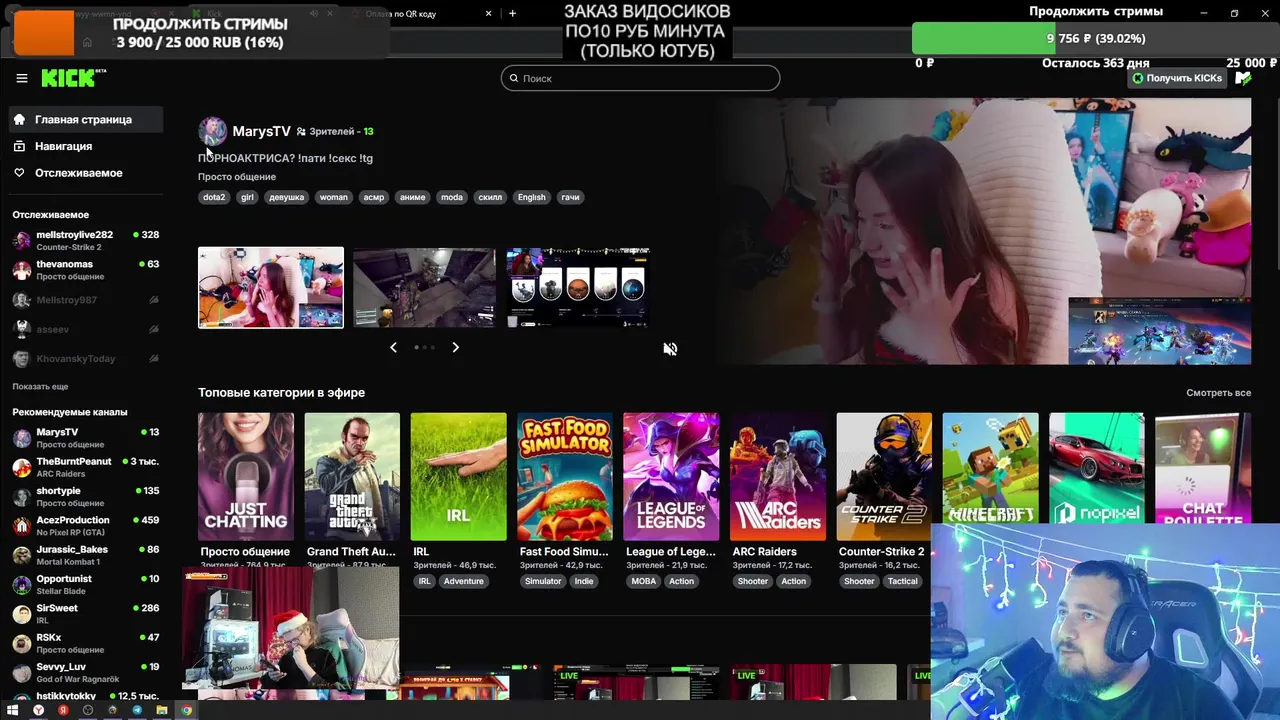
Task: Open recommended channel SirSweet
Action: [86, 614]
